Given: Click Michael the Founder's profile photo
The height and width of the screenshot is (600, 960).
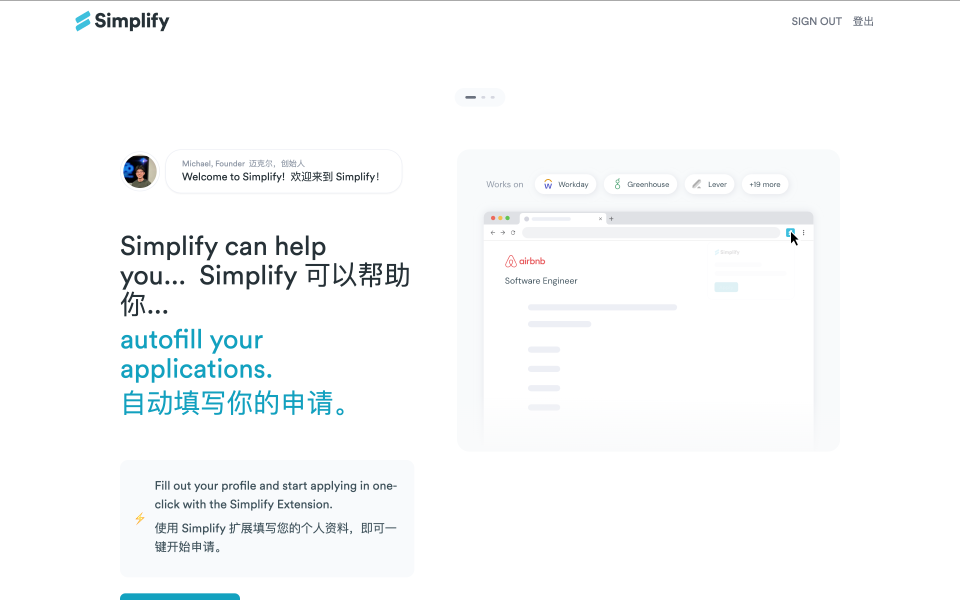Looking at the screenshot, I should (x=139, y=171).
